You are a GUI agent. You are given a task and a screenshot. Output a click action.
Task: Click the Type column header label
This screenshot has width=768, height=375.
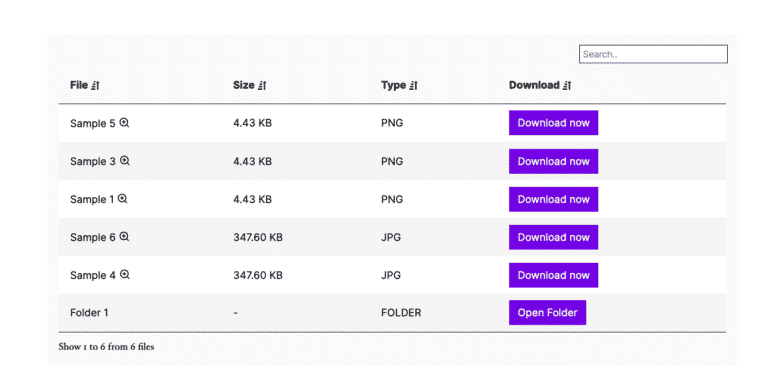393,85
